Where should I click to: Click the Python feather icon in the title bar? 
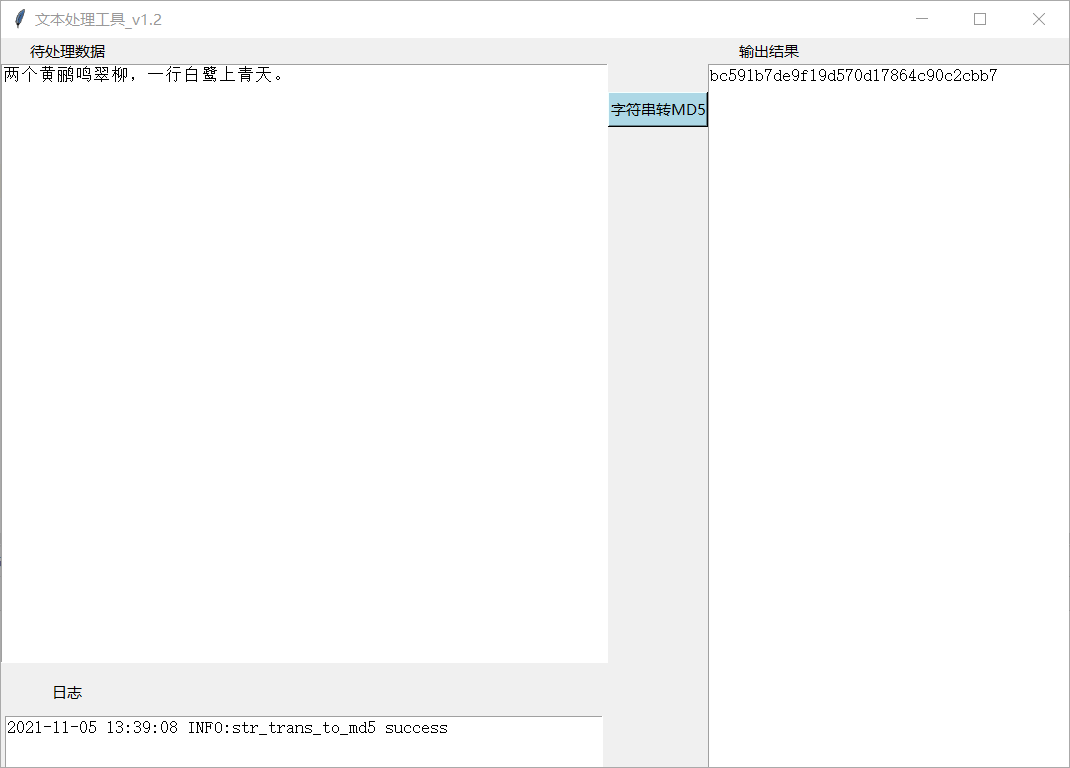[x=18, y=18]
